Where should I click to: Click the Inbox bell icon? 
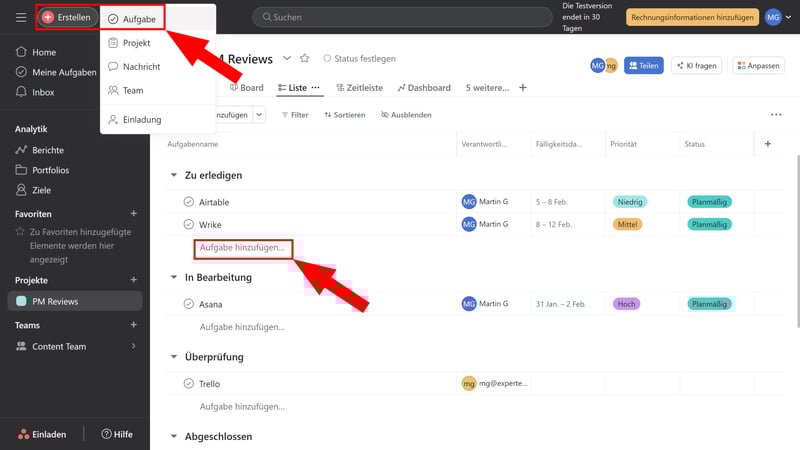tap(22, 92)
